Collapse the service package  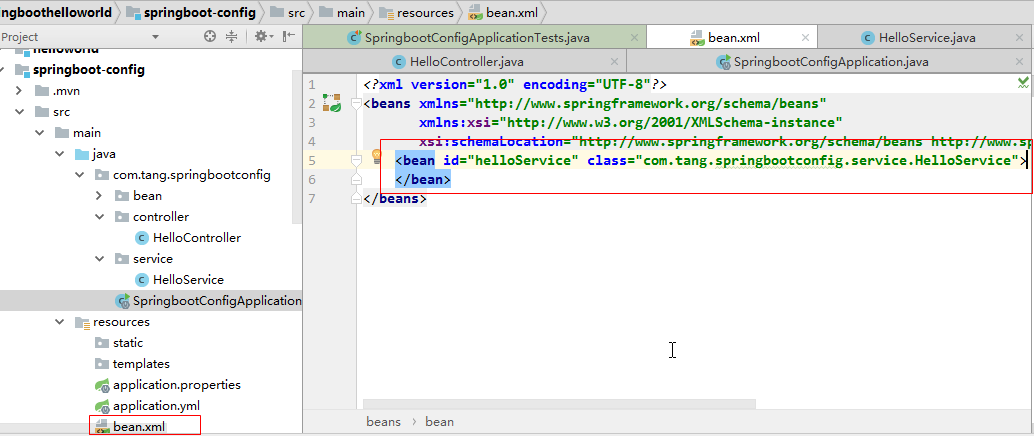(x=100, y=259)
